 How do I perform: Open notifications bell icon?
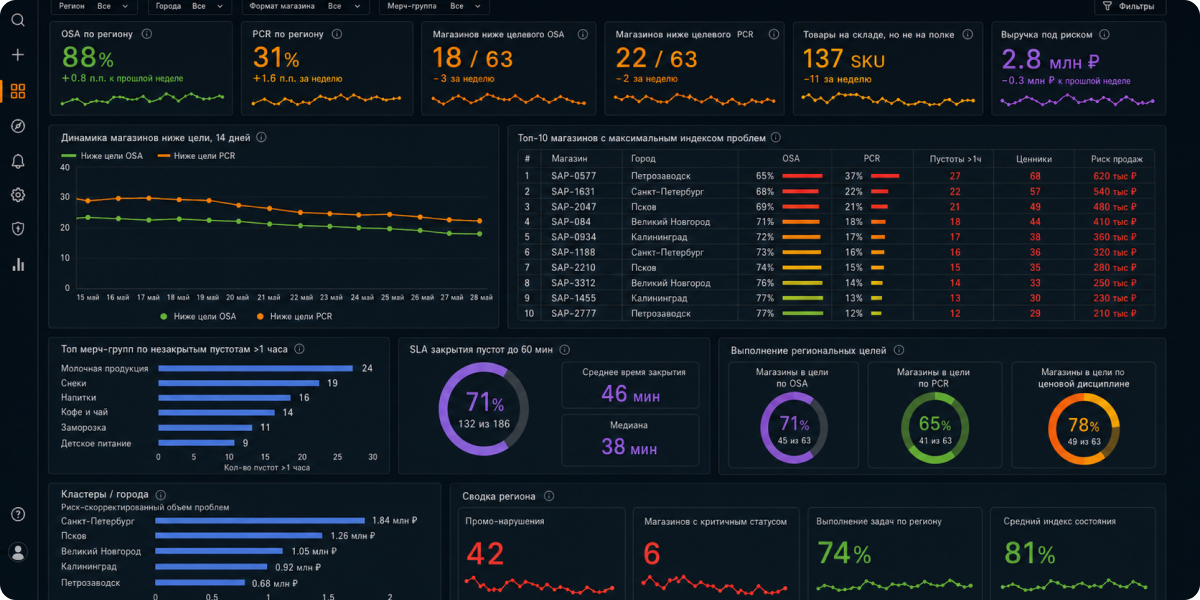[x=17, y=161]
